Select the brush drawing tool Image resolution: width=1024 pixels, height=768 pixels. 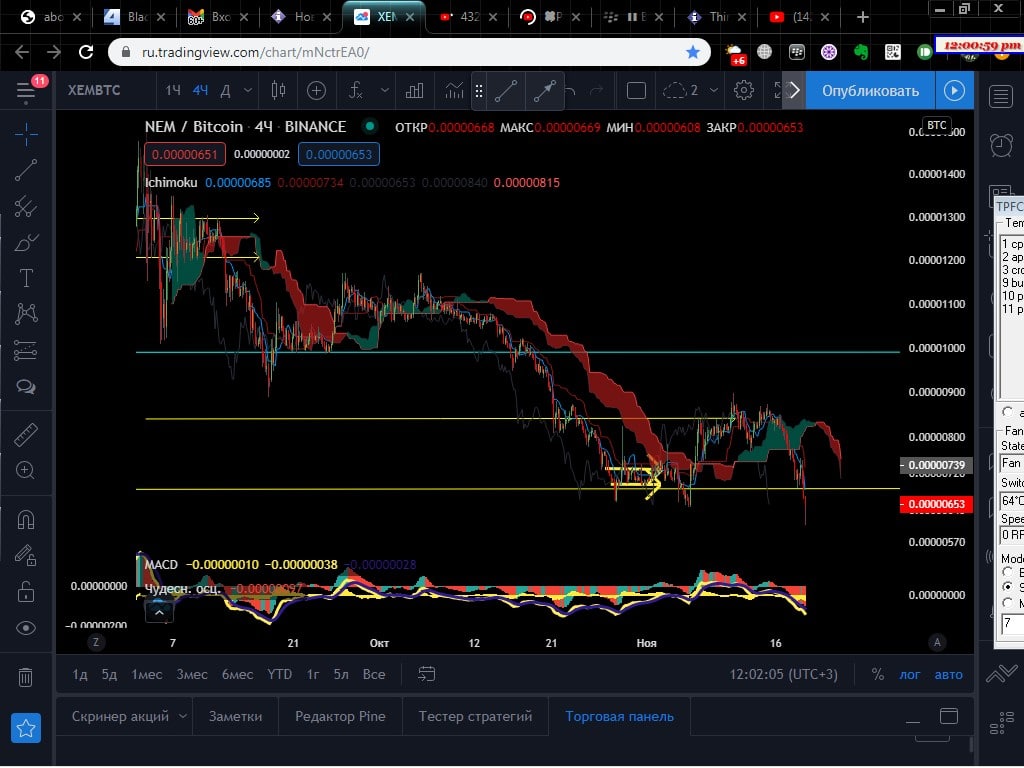[x=26, y=243]
